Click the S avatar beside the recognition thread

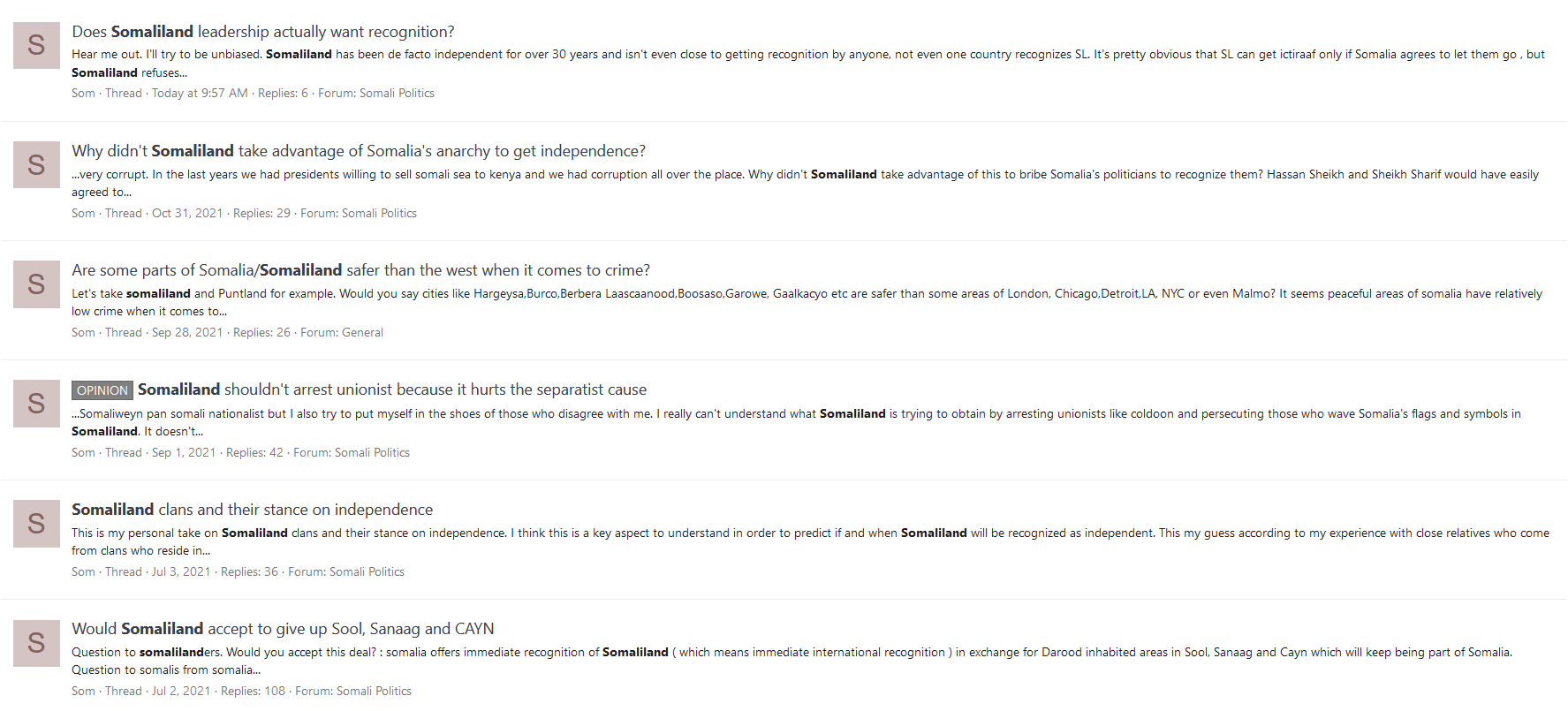pos(36,45)
